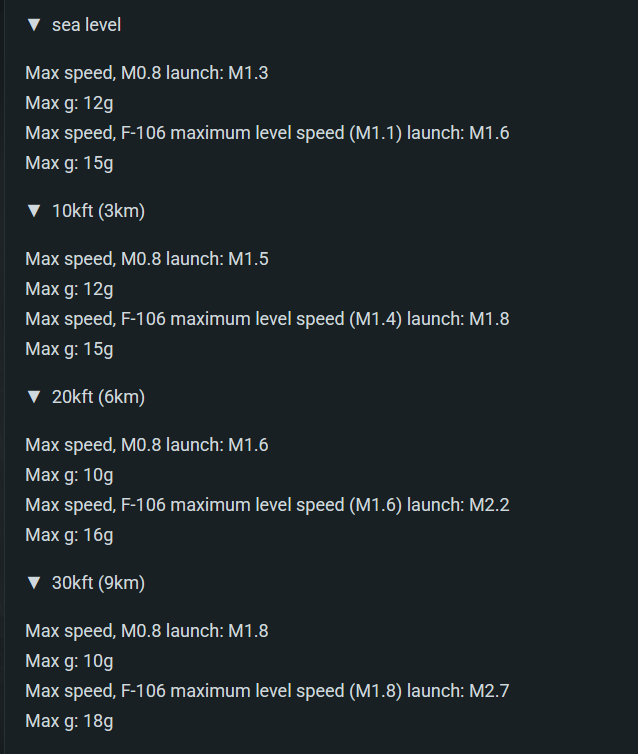Click sea level F-106 M1.1 launch line
Screen dimensions: 638x754
coord(267,133)
